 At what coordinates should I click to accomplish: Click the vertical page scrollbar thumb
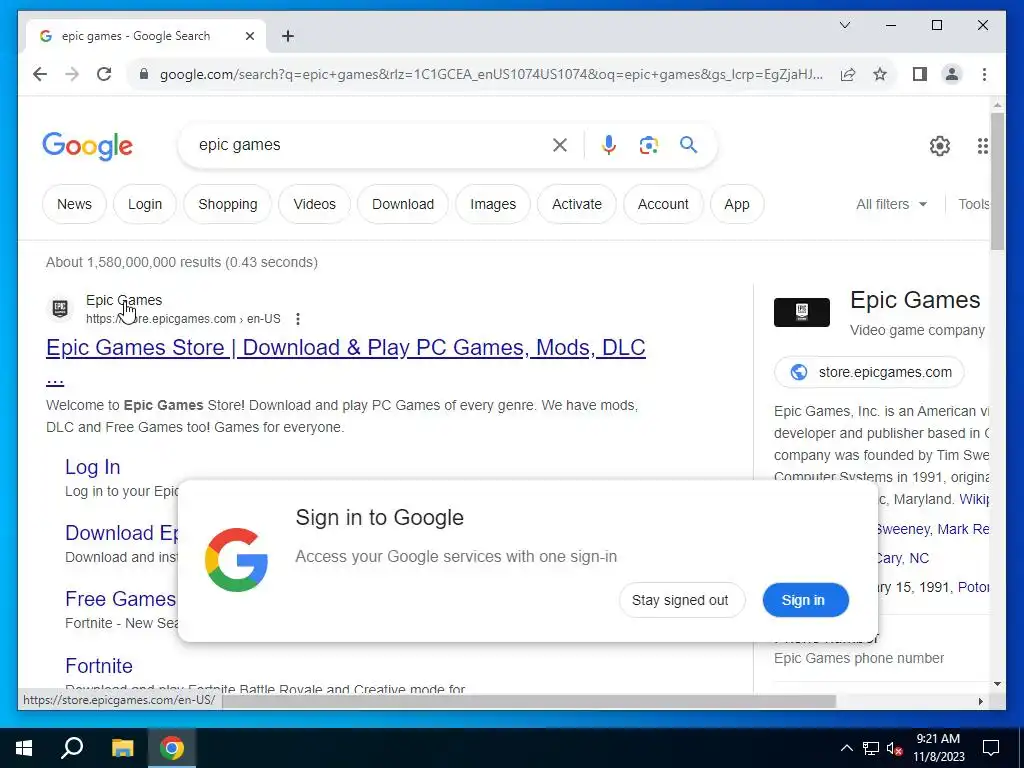997,182
